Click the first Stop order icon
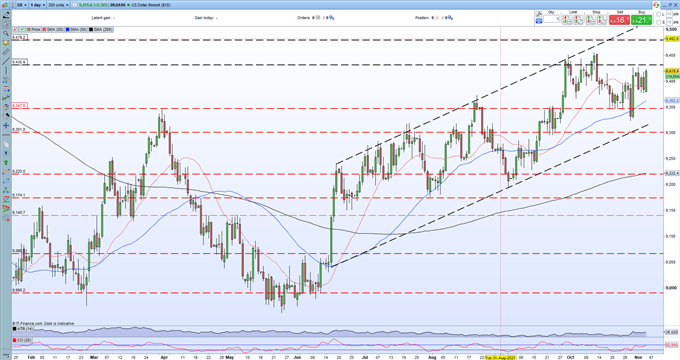This screenshot has width=680, height=360. coord(591,20)
